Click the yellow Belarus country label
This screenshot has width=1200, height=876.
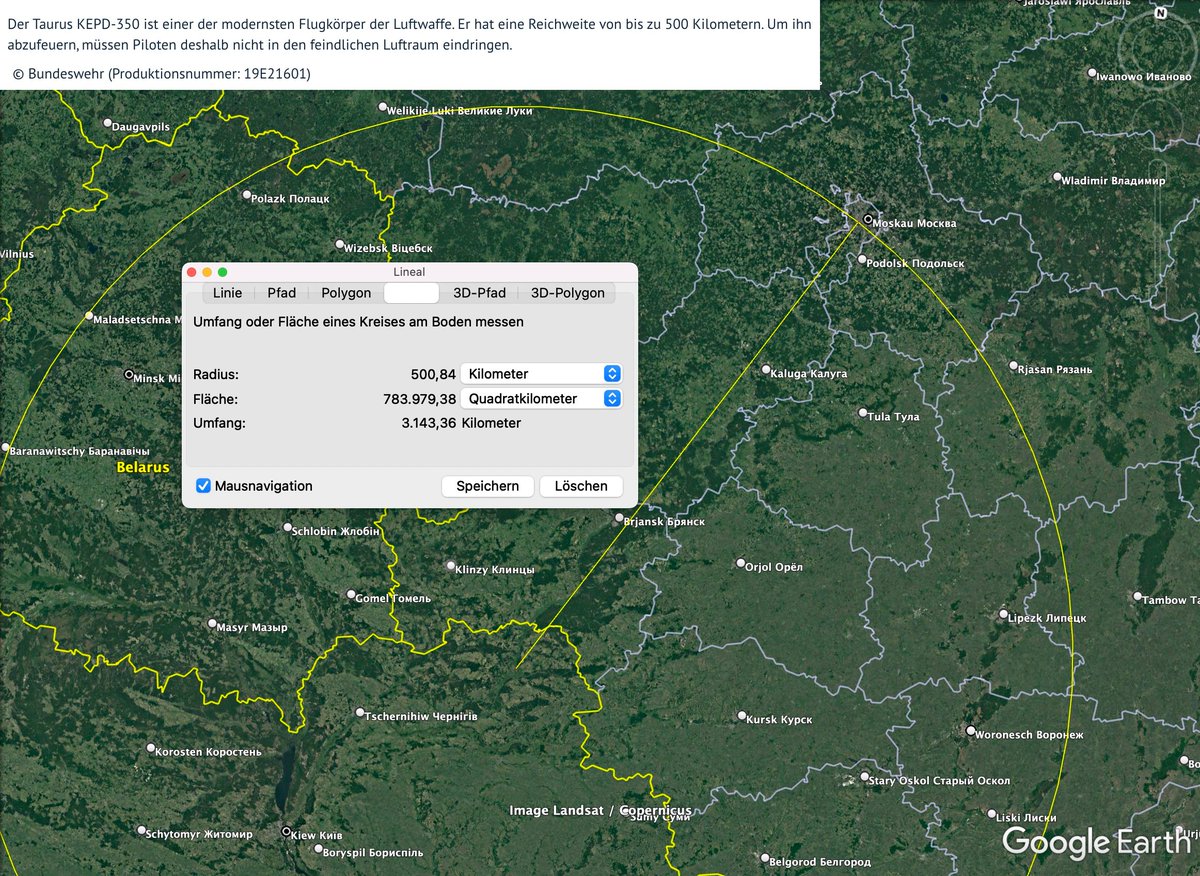point(143,467)
